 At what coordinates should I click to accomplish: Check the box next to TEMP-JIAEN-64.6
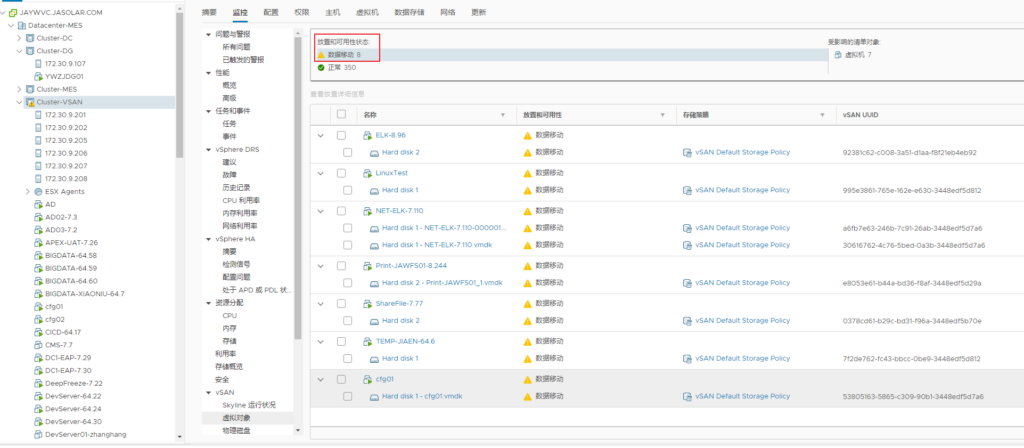(x=341, y=341)
